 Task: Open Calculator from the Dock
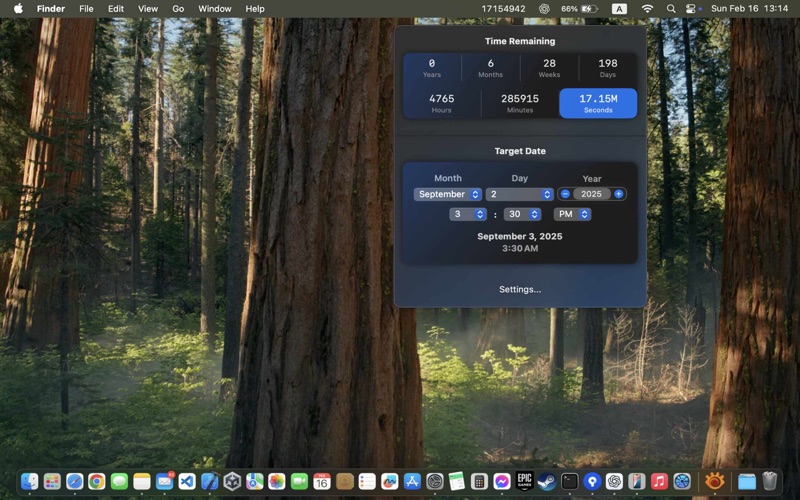coord(479,481)
